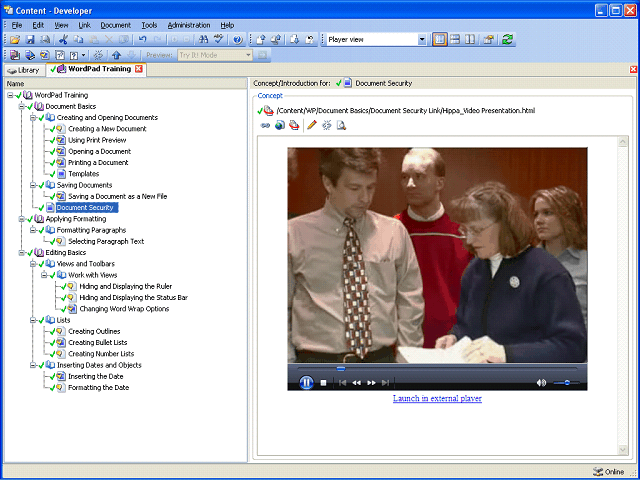Click the Help question mark toolbar icon
This screenshot has width=640, height=480.
tap(237, 39)
